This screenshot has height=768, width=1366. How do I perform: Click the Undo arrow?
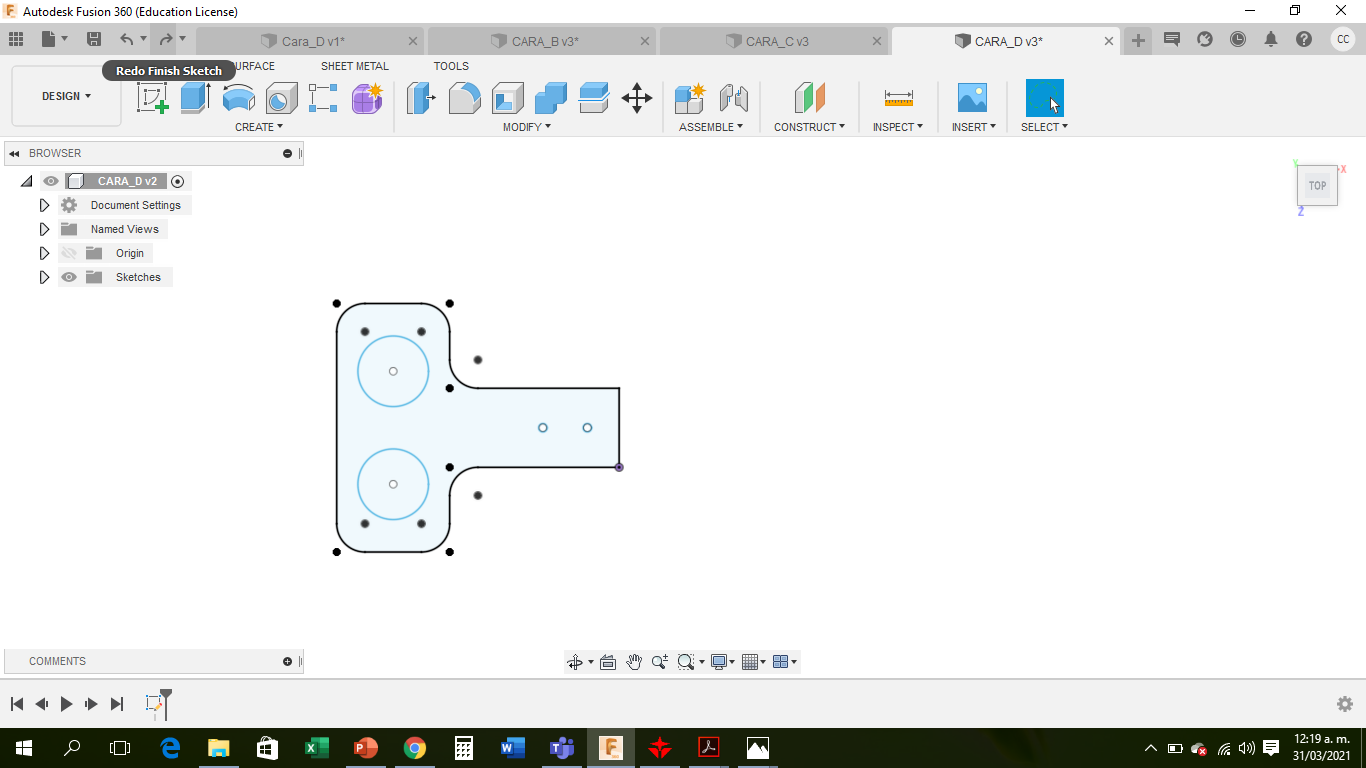(127, 39)
